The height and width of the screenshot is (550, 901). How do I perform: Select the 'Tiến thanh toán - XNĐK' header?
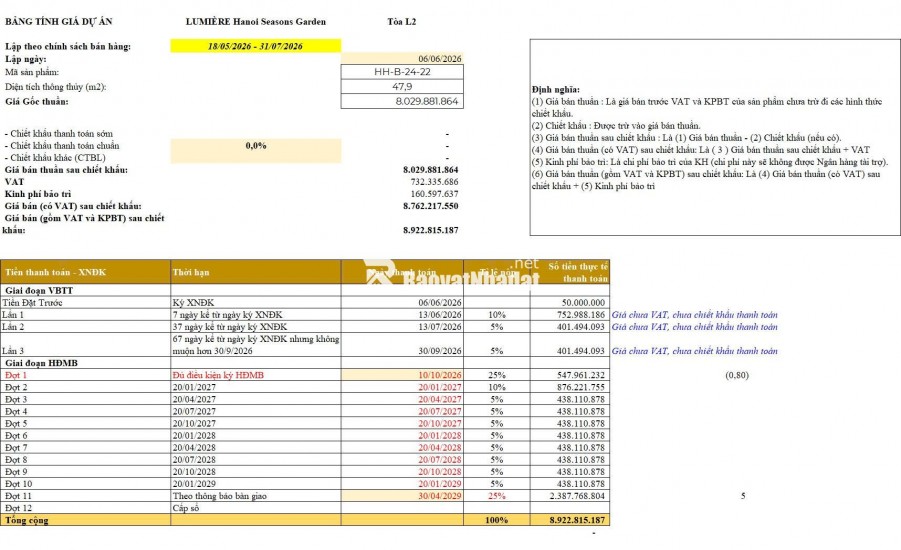85,272
